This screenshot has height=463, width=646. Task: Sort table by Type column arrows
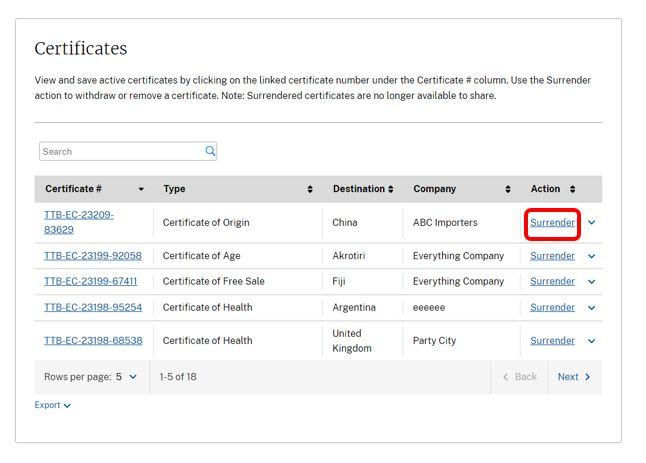[x=310, y=189]
